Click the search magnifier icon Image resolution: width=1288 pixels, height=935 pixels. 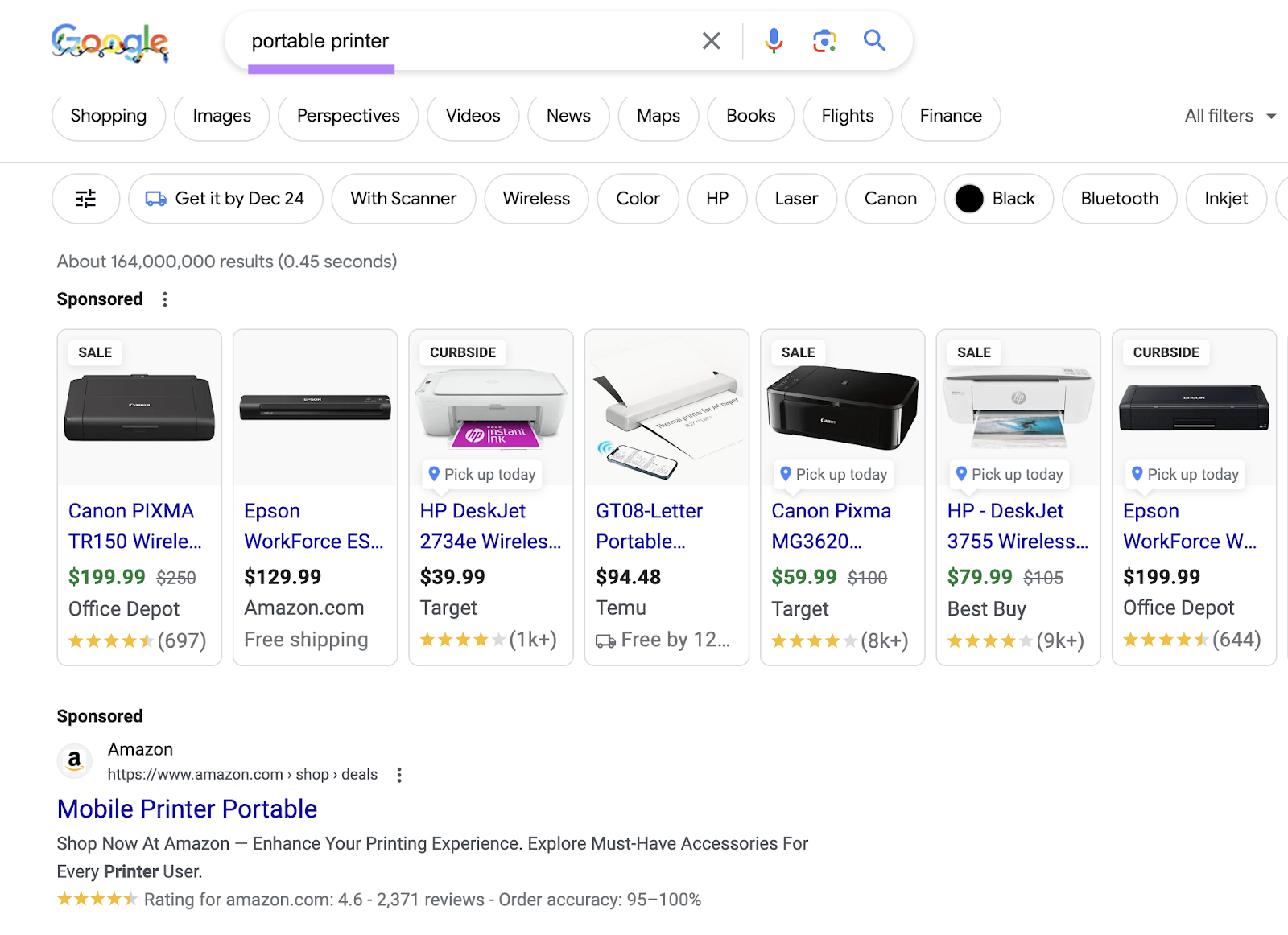click(x=874, y=40)
